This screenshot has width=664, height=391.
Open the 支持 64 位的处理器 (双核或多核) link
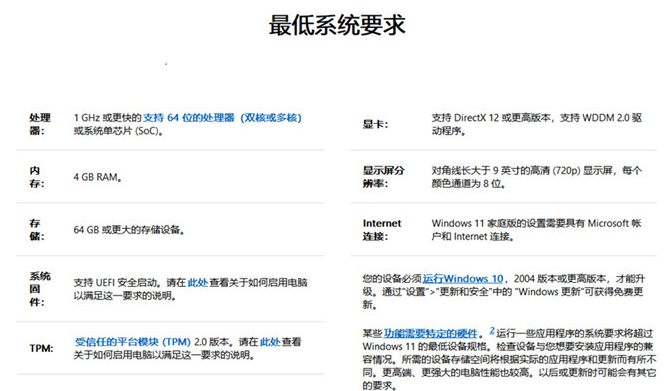[x=222, y=117]
